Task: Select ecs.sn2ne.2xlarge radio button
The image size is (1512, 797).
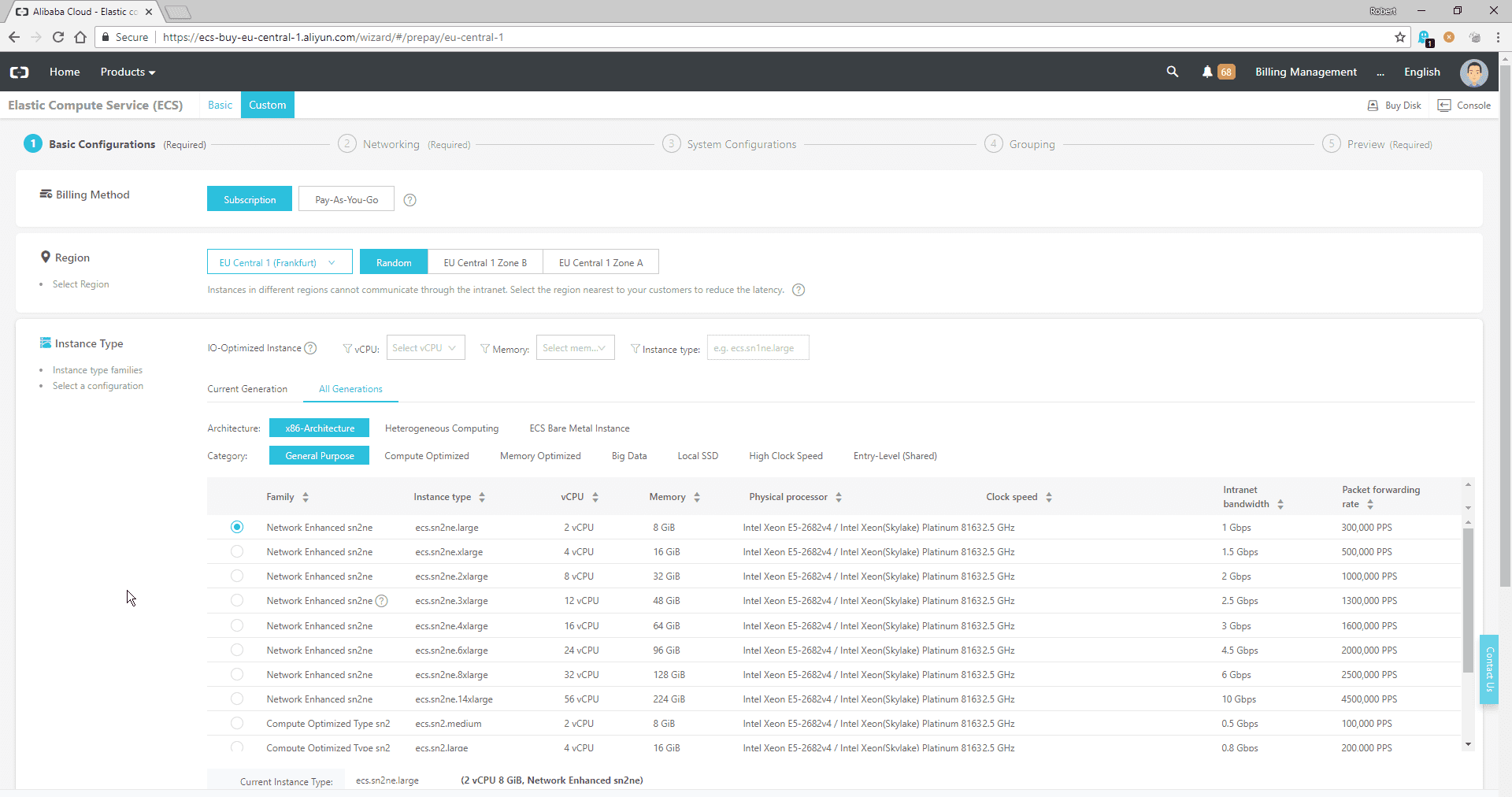Action: point(237,576)
